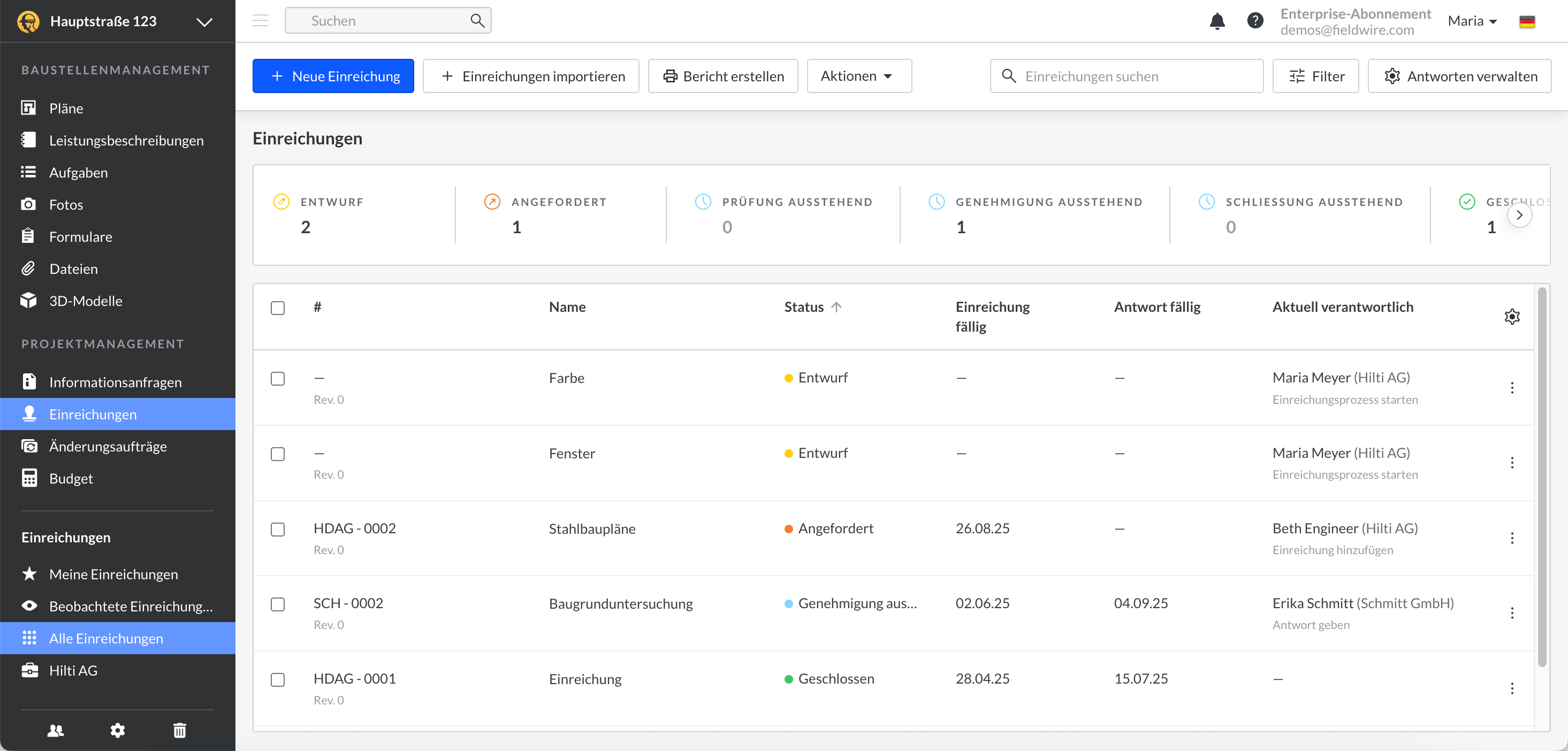Click the table column settings gear
The image size is (1568, 751).
tap(1512, 317)
